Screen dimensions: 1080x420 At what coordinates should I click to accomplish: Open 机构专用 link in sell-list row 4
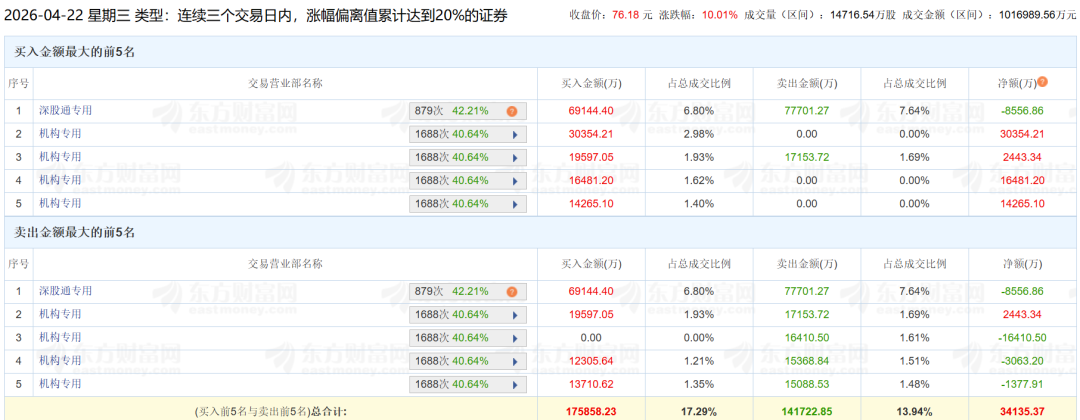(59, 361)
